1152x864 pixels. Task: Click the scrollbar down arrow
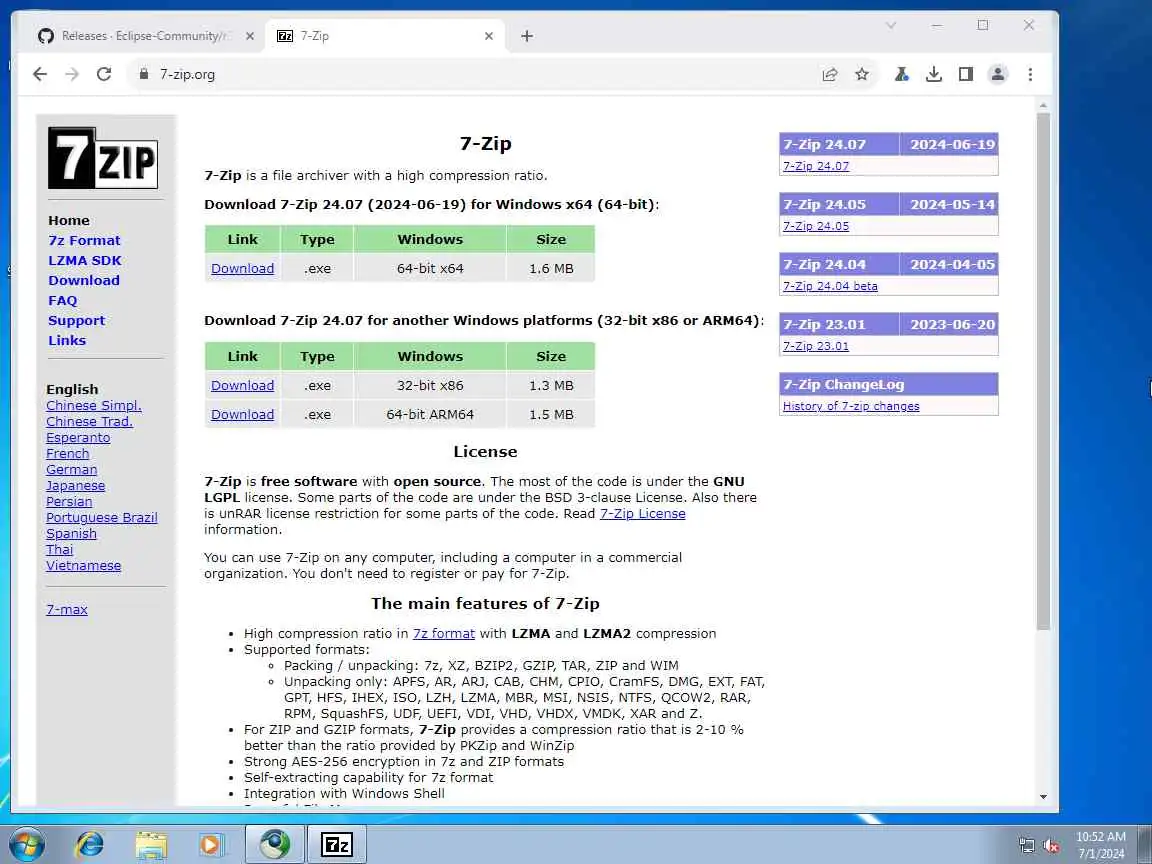[x=1043, y=797]
